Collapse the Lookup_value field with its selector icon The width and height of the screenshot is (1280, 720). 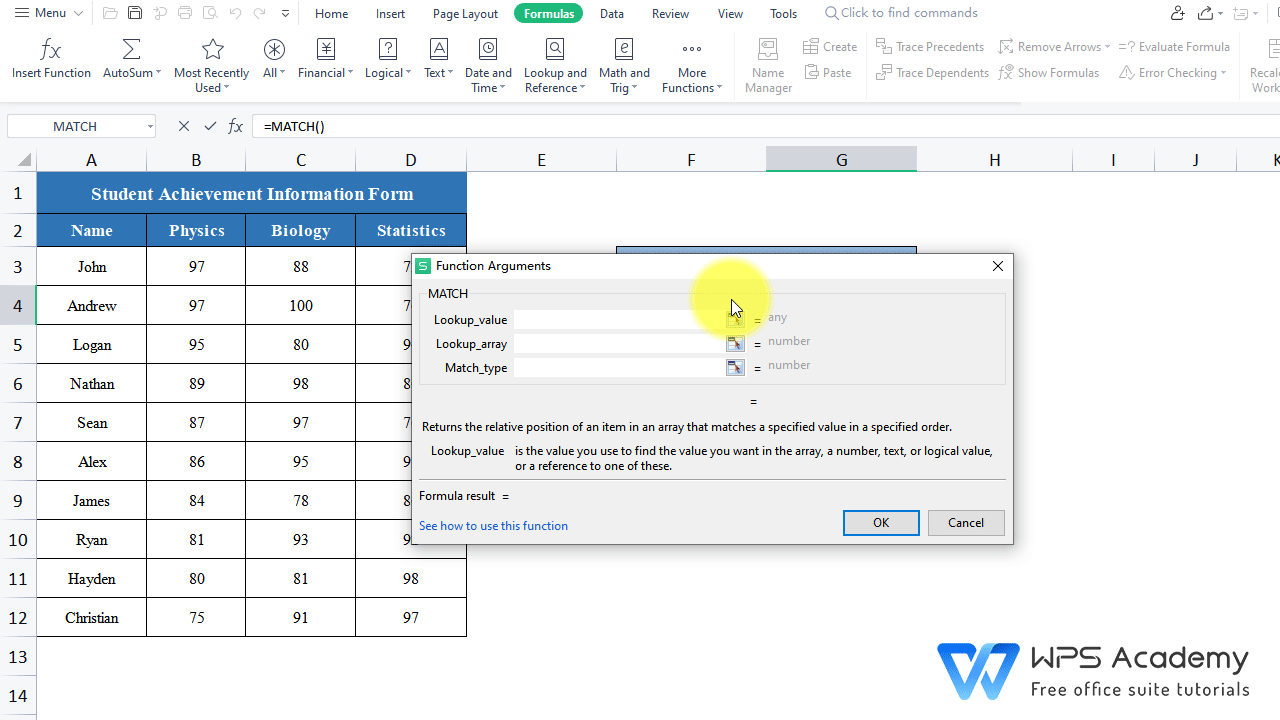pyautogui.click(x=735, y=319)
